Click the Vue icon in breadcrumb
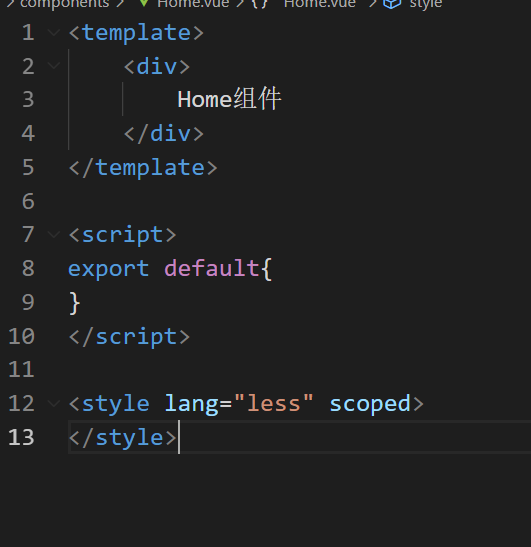This screenshot has height=547, width=531. (x=143, y=3)
